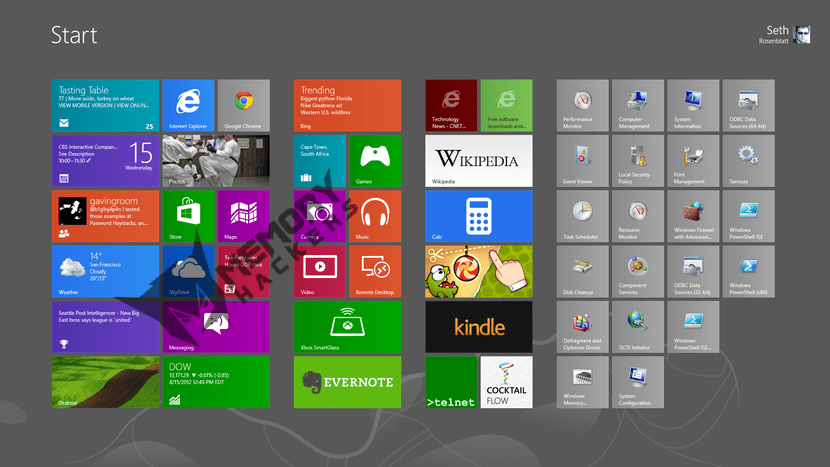Image resolution: width=830 pixels, height=467 pixels.
Task: Open the Cut the Rope game tile
Action: click(479, 271)
